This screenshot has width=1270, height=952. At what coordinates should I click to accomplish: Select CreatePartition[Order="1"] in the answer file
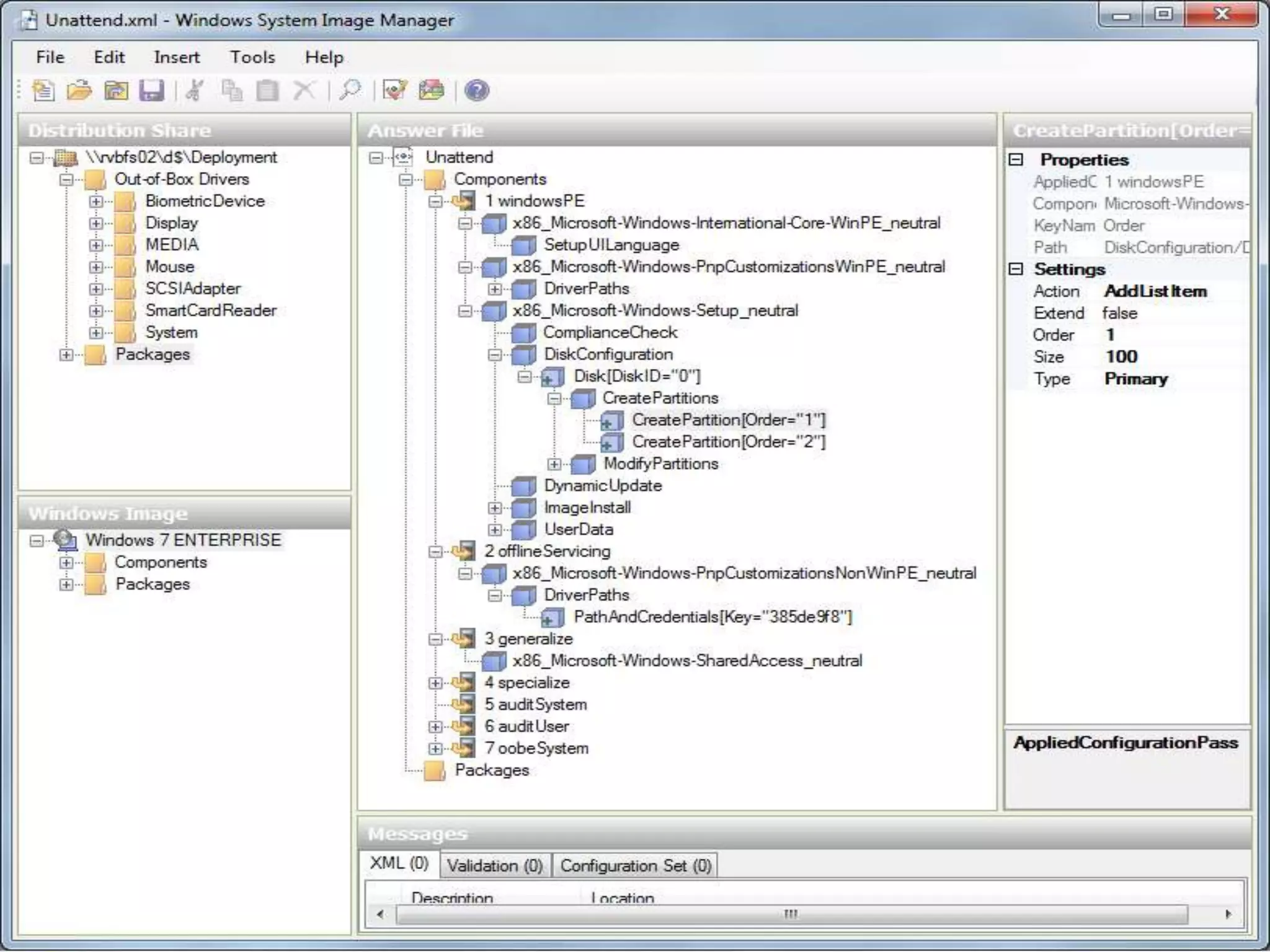click(729, 420)
